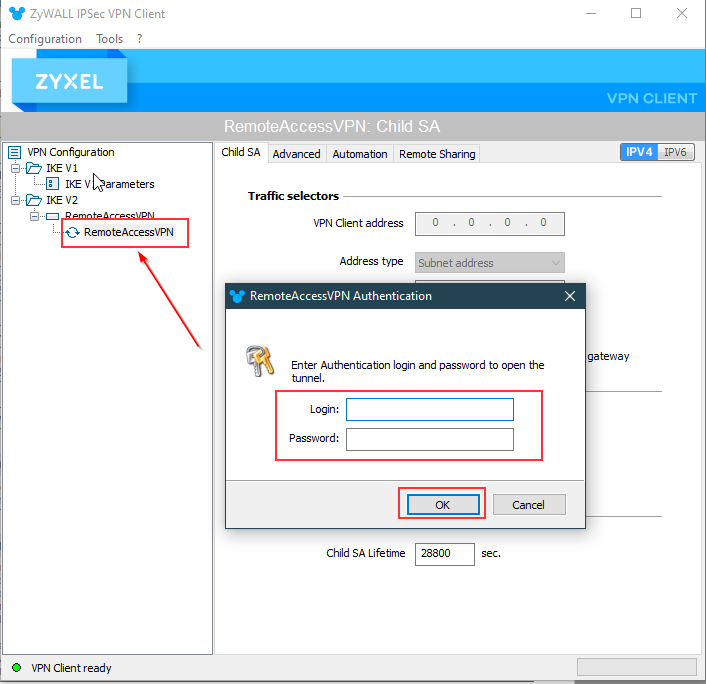Click the green VPN Client ready indicator
The image size is (706, 684).
[16, 667]
